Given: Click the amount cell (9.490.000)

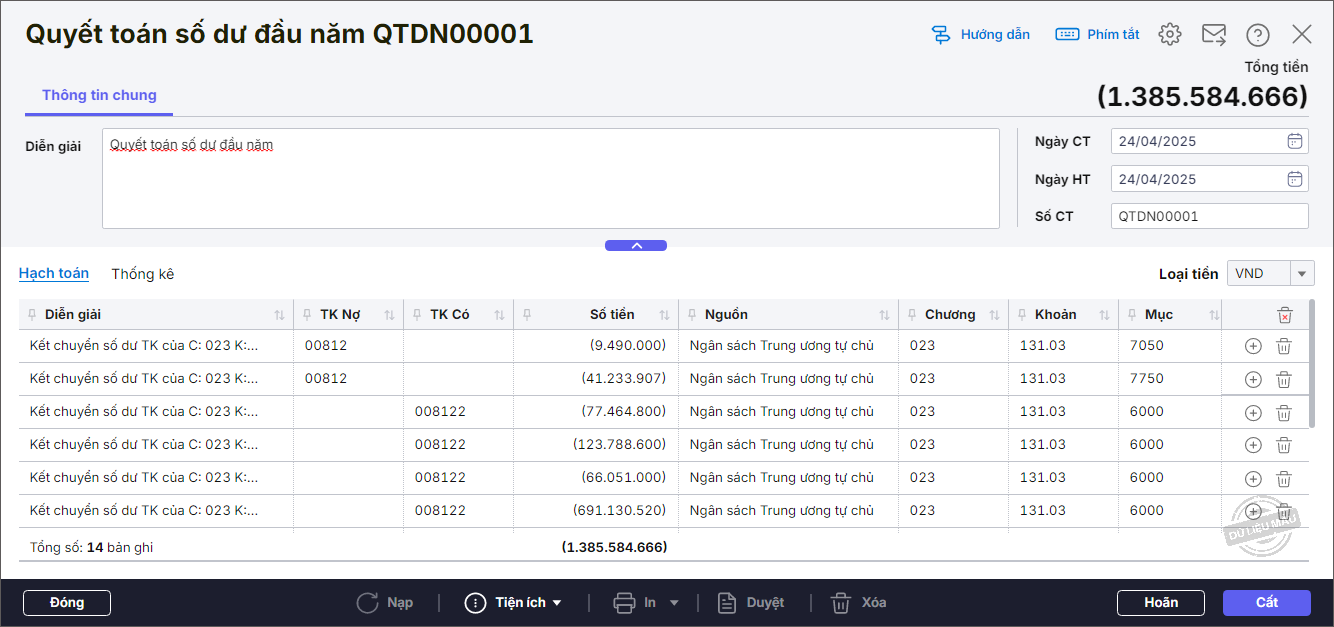Looking at the screenshot, I should tap(596, 346).
